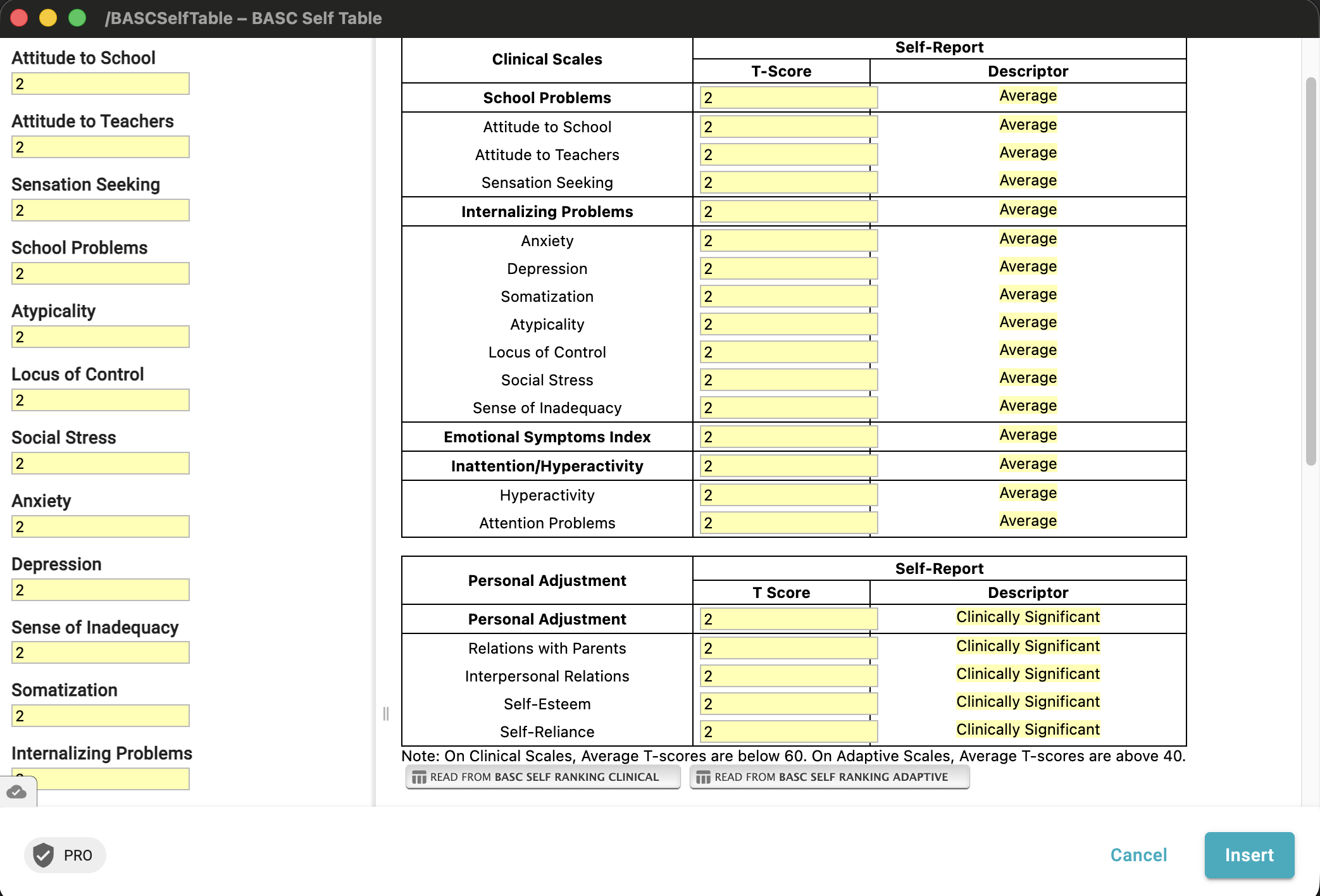Click the Insert button
The height and width of the screenshot is (896, 1320).
pyautogui.click(x=1249, y=855)
